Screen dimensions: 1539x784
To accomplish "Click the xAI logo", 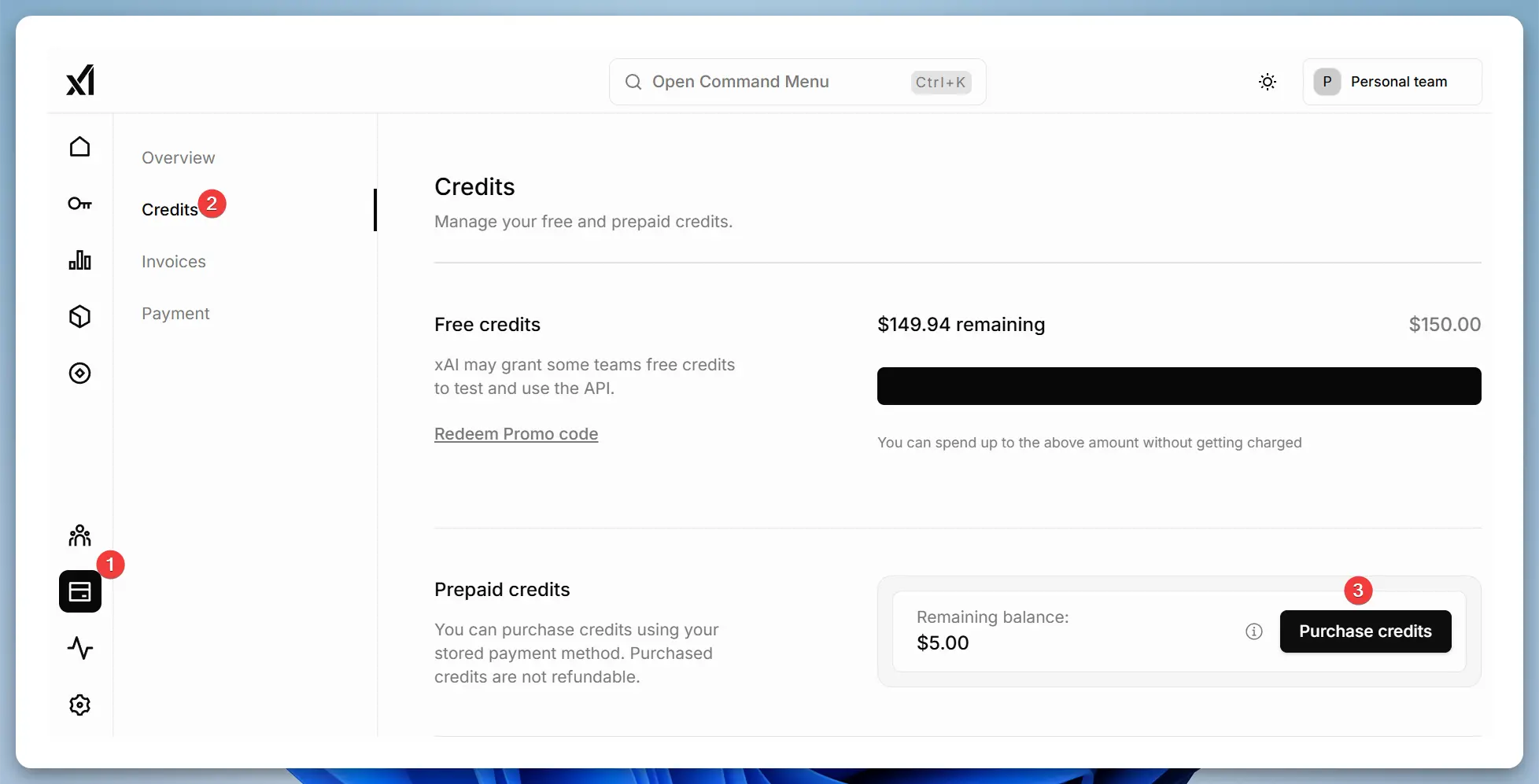I will pyautogui.click(x=79, y=79).
